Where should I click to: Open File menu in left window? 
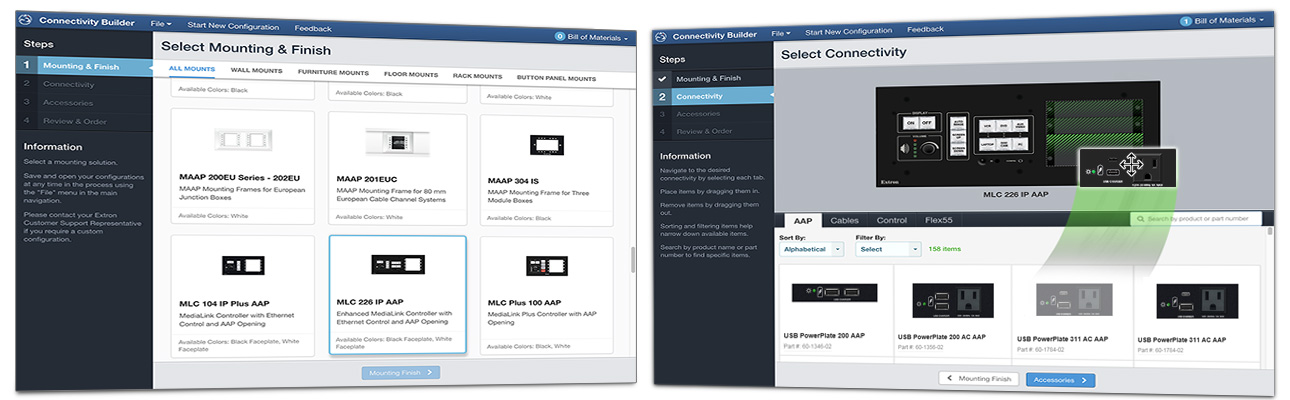click(160, 23)
